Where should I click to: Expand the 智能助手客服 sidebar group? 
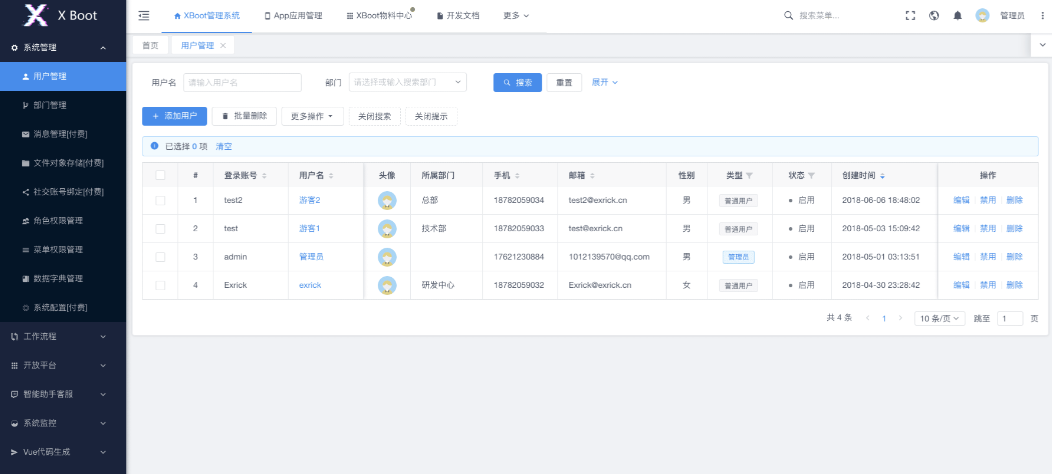[63, 394]
